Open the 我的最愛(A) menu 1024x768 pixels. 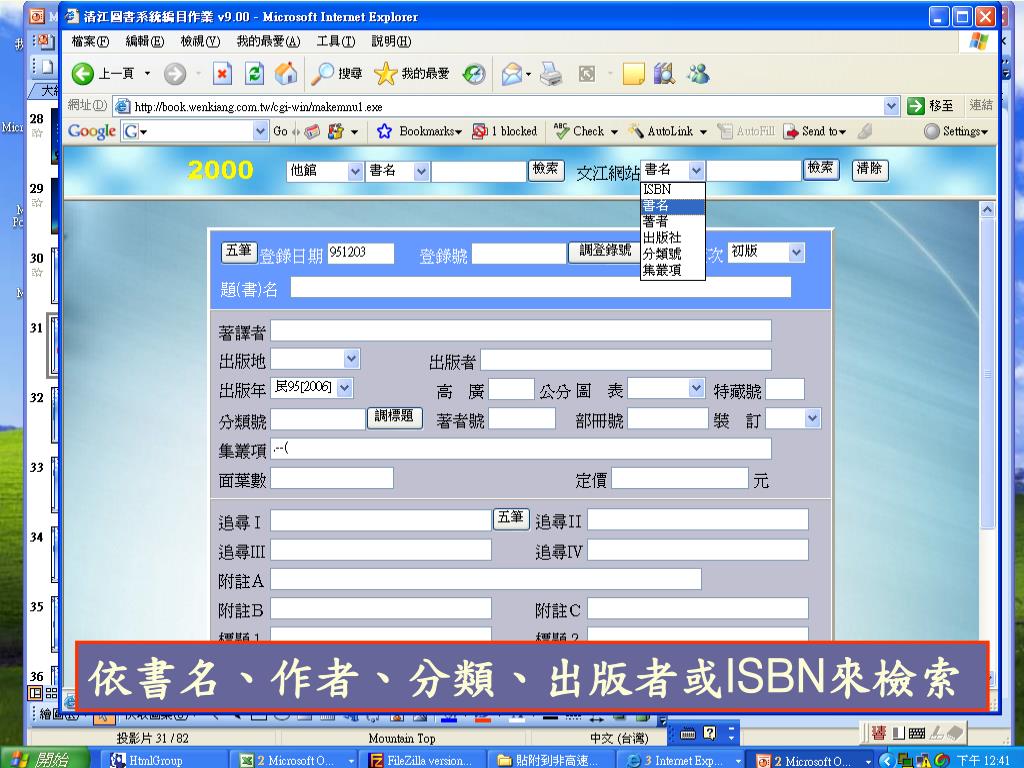coord(268,42)
